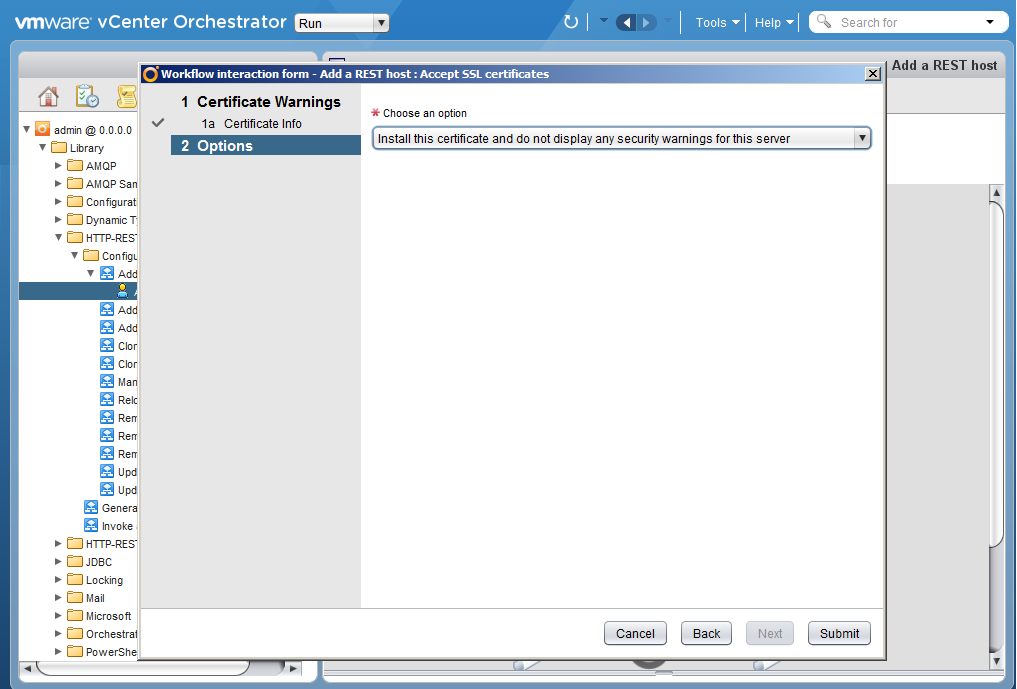This screenshot has height=689, width=1017.
Task: Click scroll-down arrow in right panel
Action: point(996,661)
